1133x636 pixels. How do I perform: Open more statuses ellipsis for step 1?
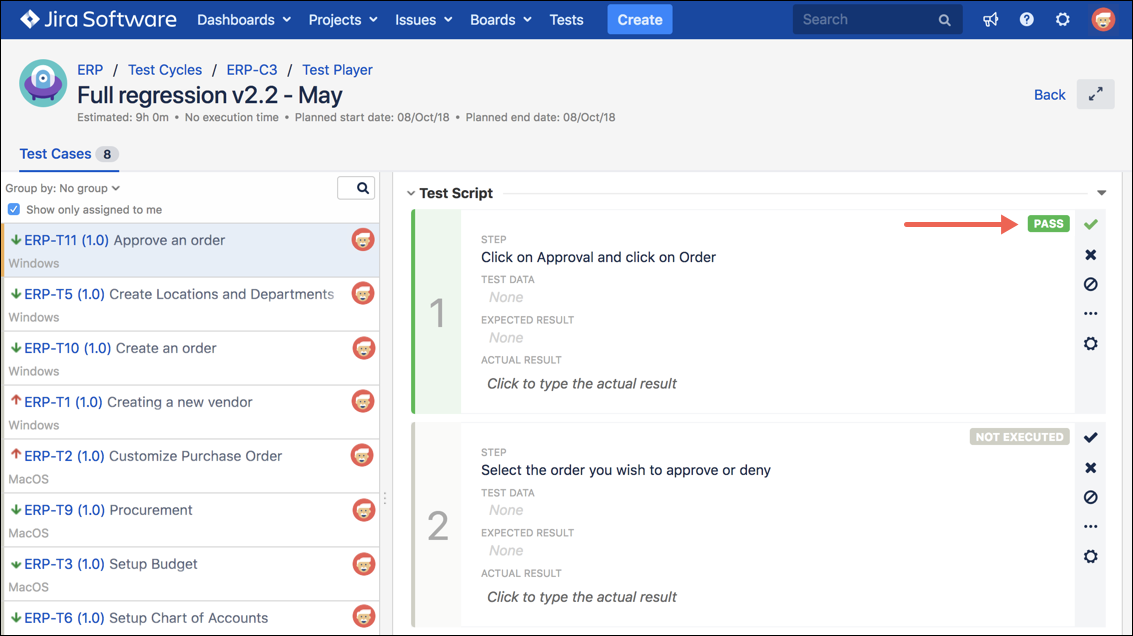[1091, 314]
